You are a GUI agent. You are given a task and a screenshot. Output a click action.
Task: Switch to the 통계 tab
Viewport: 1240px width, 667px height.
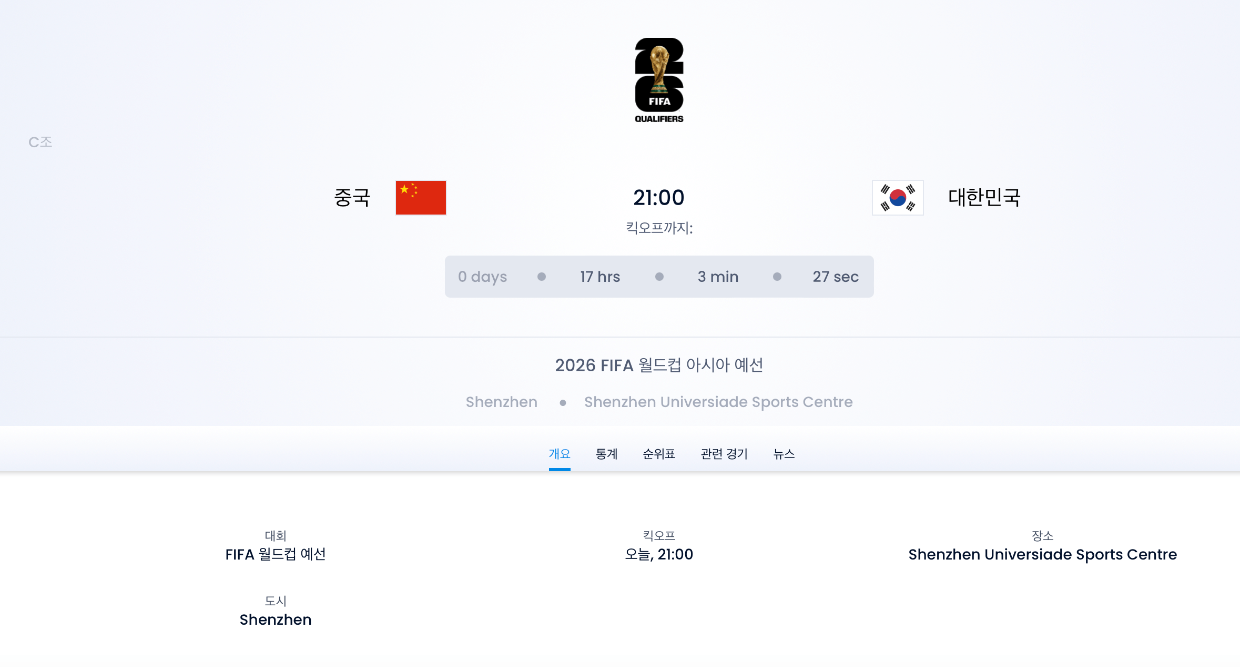point(605,453)
